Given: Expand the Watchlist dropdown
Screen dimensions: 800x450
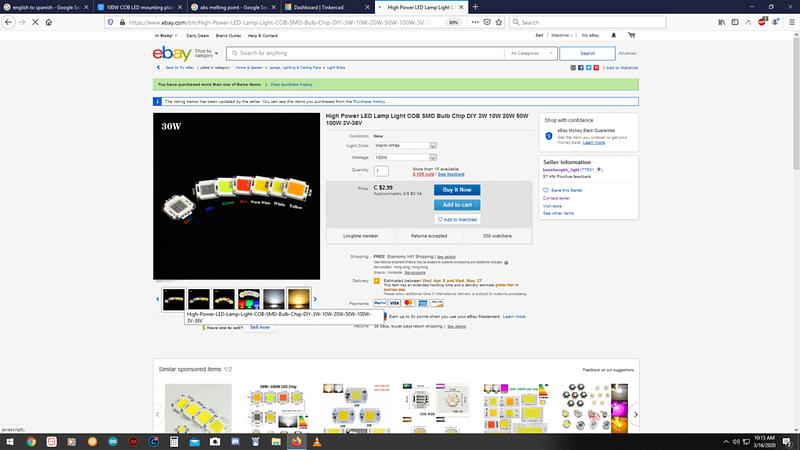Looking at the screenshot, I should click(x=562, y=35).
